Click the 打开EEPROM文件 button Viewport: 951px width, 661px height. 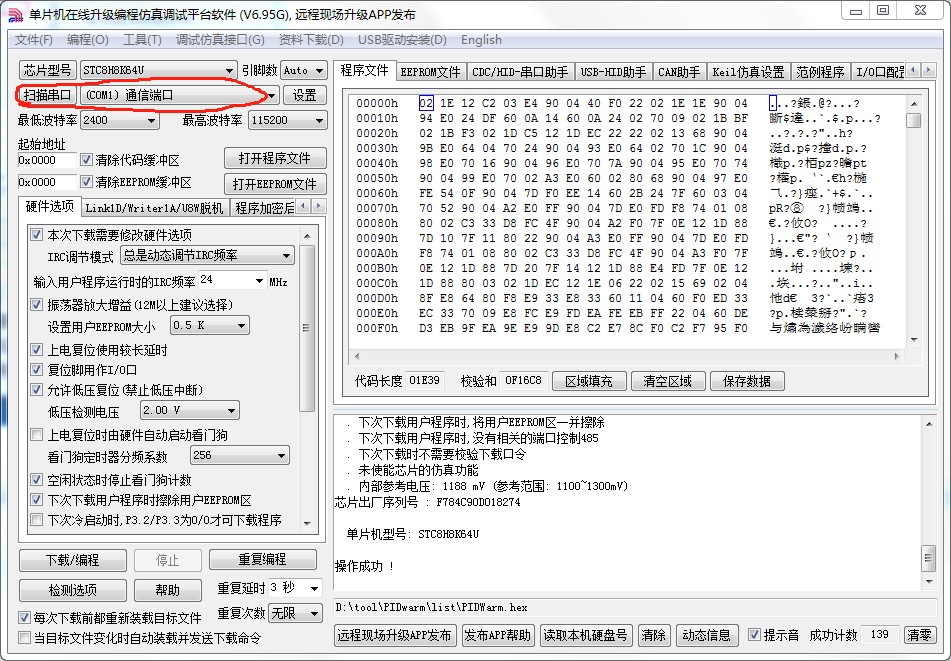click(275, 184)
